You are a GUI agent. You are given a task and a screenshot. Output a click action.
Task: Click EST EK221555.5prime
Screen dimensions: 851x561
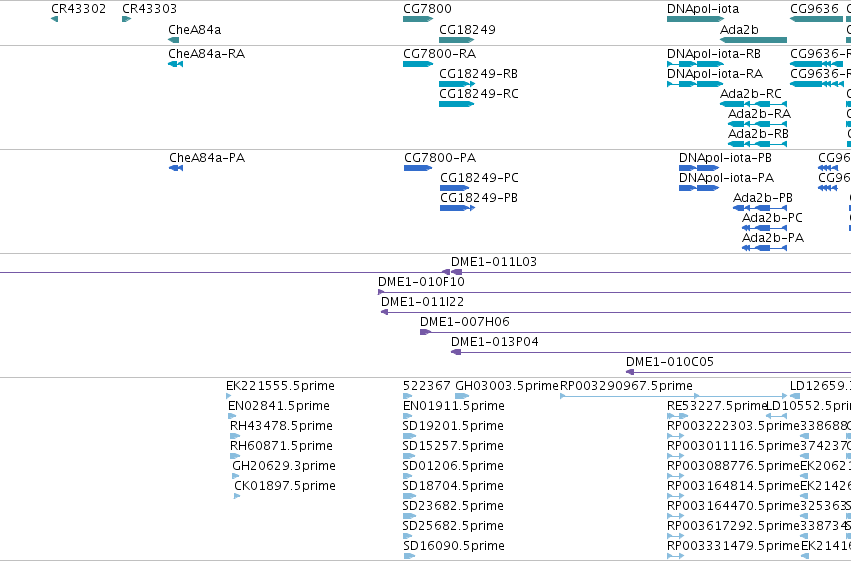pyautogui.click(x=228, y=396)
